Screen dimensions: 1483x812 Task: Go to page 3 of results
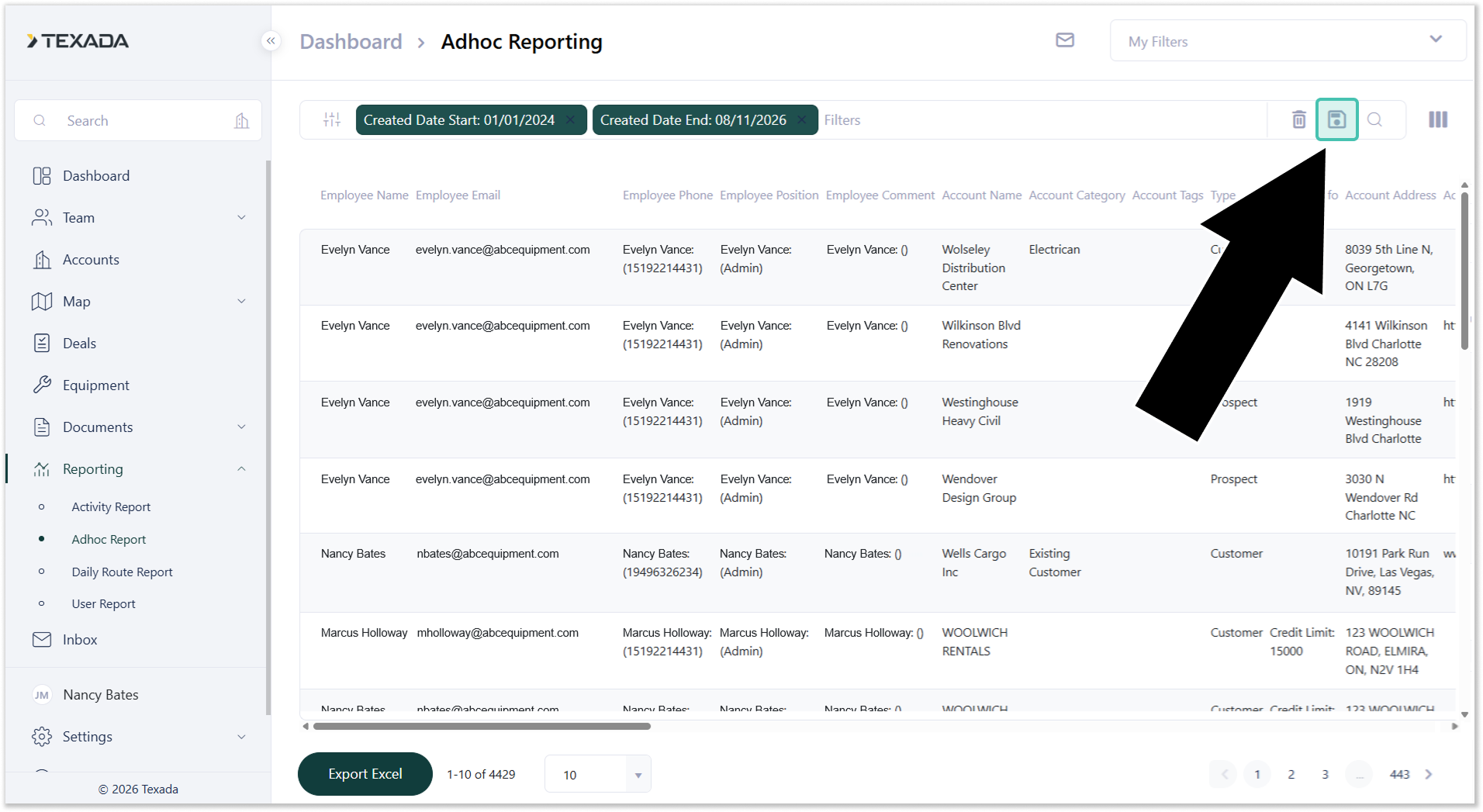[x=1325, y=774]
